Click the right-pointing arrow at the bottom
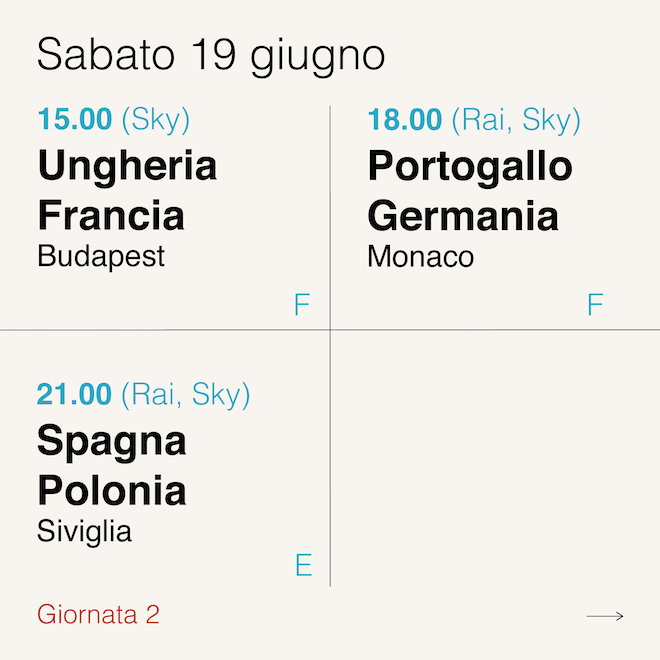 (605, 616)
